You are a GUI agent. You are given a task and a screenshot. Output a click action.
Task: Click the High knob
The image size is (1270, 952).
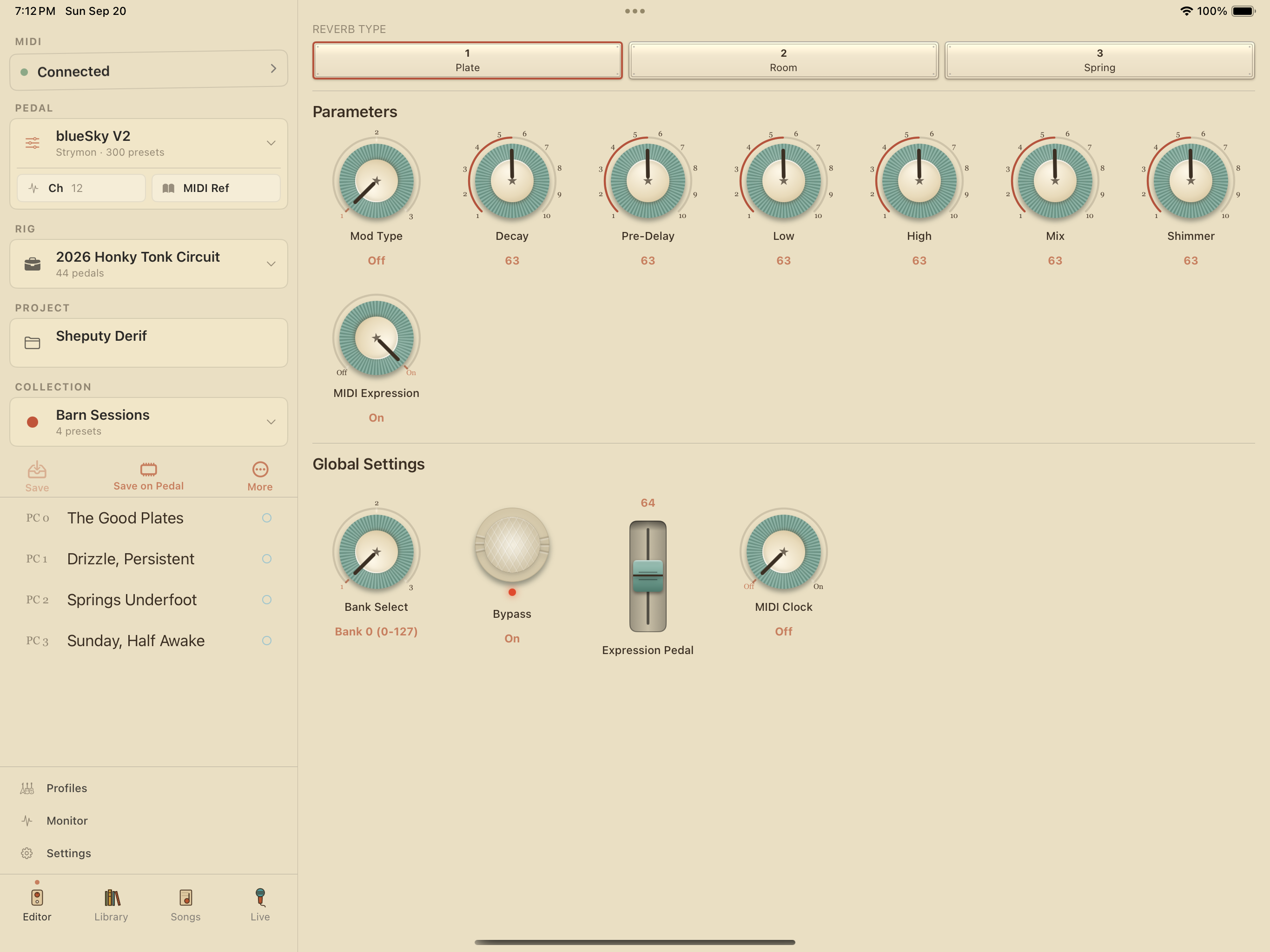pos(919,180)
